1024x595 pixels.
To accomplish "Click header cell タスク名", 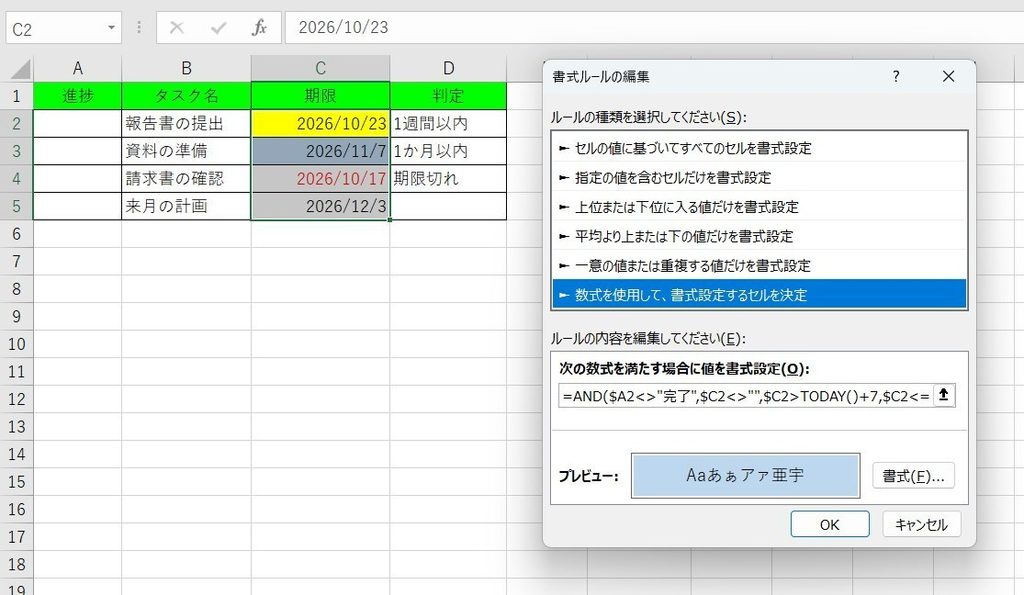I will [186, 96].
